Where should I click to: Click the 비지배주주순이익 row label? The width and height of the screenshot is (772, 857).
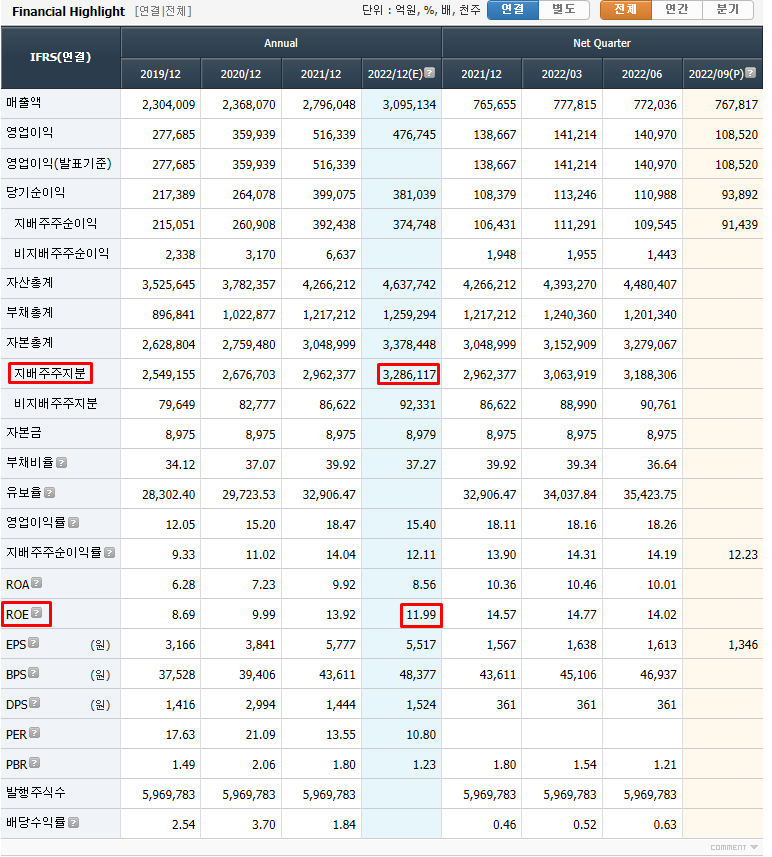(62, 254)
